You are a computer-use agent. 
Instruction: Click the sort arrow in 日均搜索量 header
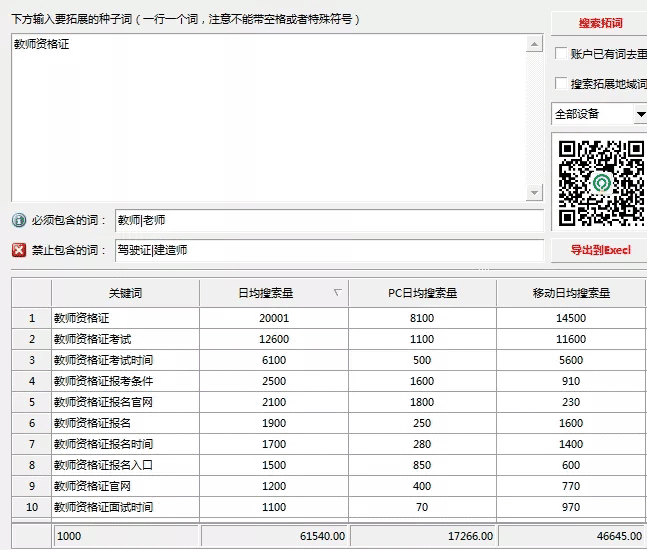point(337,293)
